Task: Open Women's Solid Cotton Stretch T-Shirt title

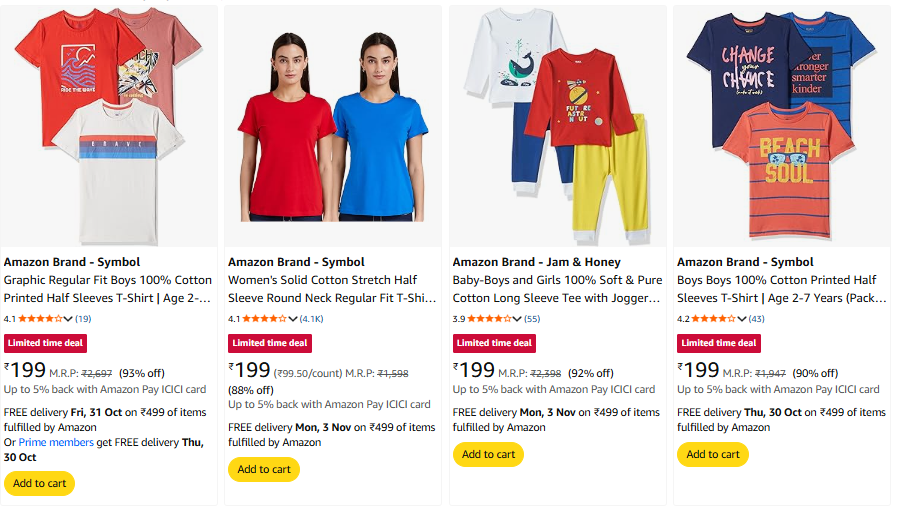Action: [x=333, y=289]
